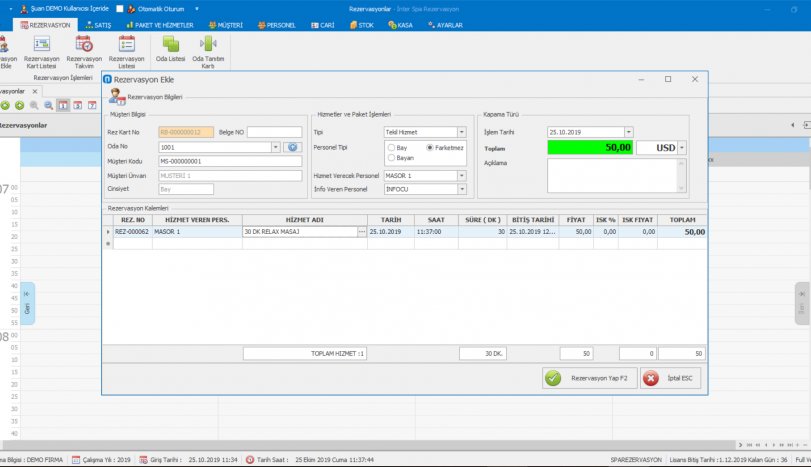Click the Müşteri Kodu input field
811x467 pixels.
[x=230, y=161]
